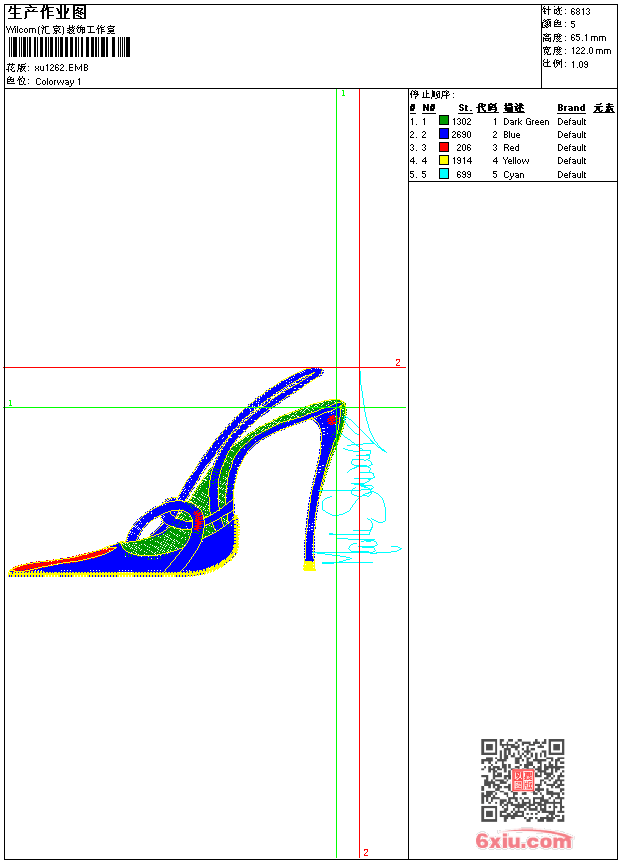Image resolution: width=620 pixels, height=860 pixels.
Task: Click the St. column header
Action: point(464,108)
